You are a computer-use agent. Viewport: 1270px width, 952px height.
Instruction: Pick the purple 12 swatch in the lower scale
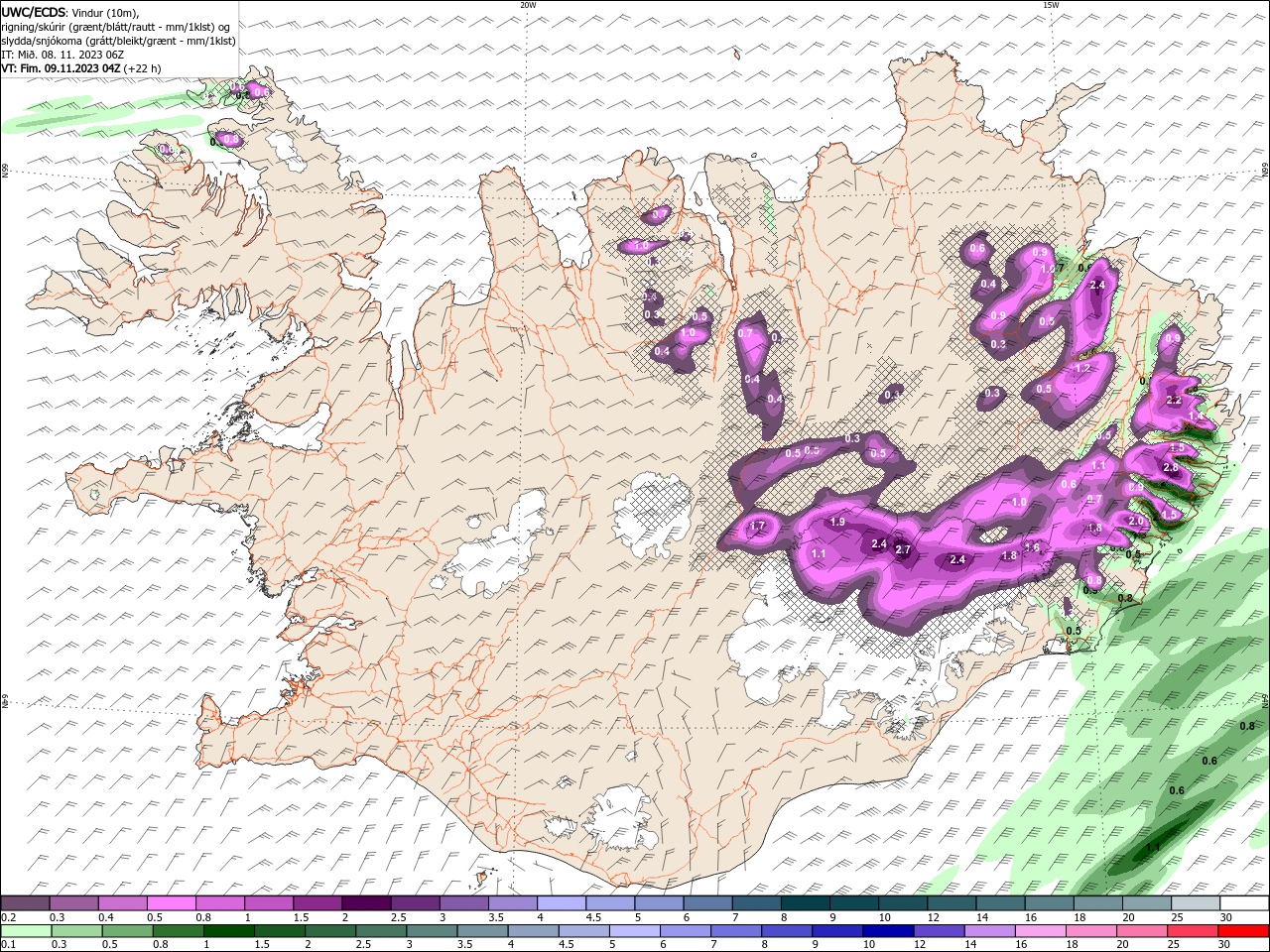939,931
